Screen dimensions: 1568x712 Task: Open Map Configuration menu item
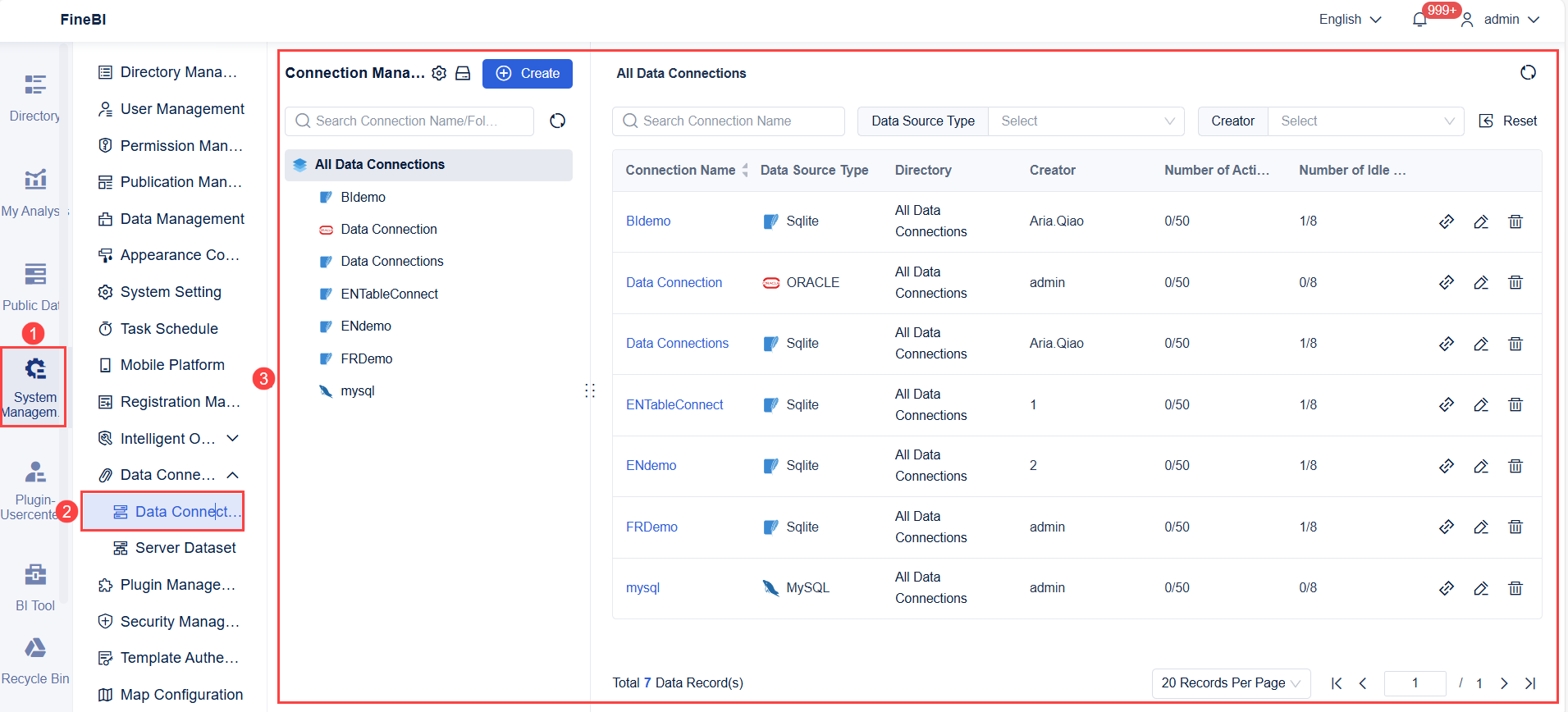pos(171,695)
